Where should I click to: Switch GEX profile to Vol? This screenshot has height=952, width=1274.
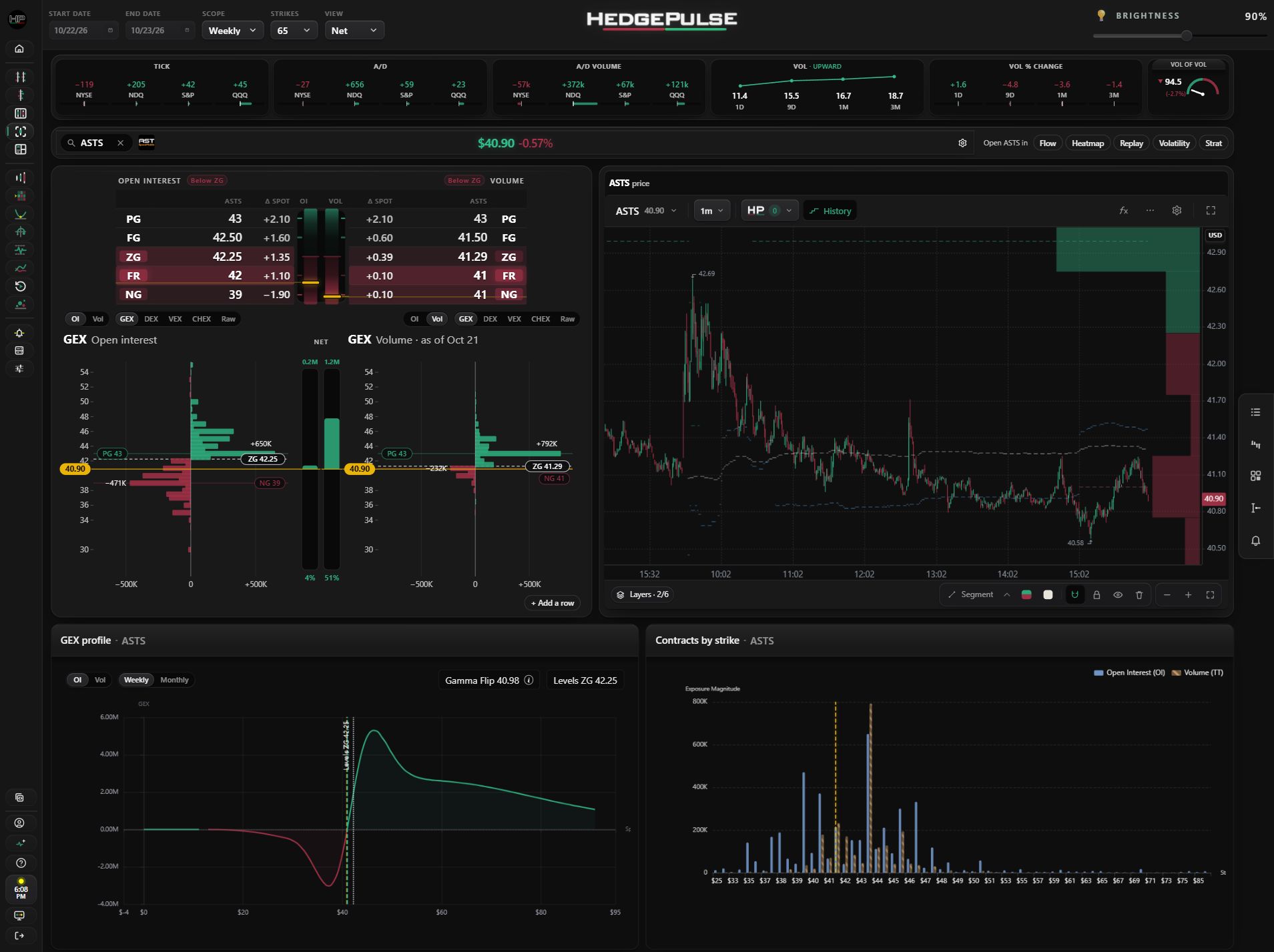pos(100,680)
